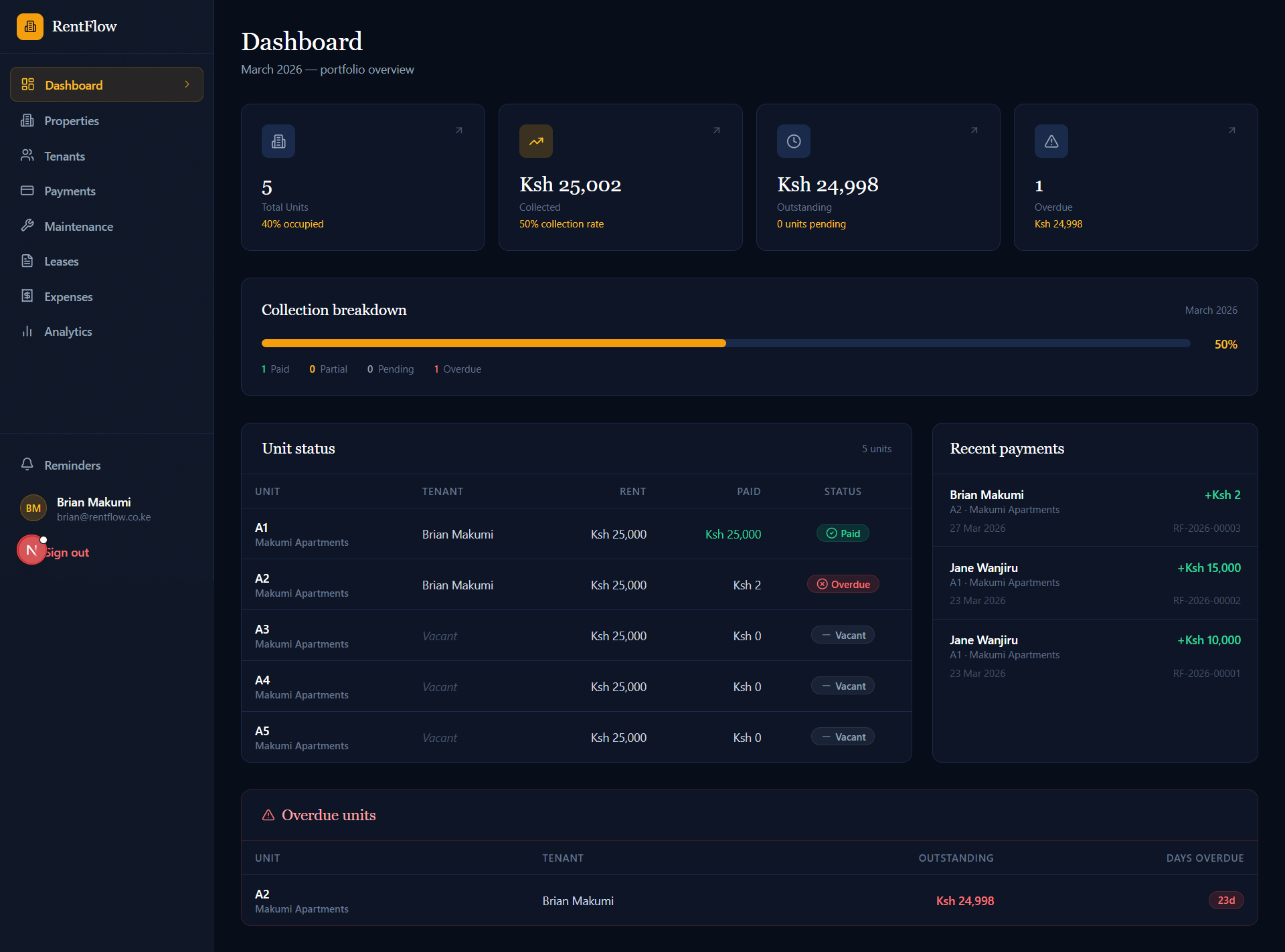Image resolution: width=1285 pixels, height=952 pixels.
Task: Click the Vacant badge for unit A5
Action: (843, 737)
